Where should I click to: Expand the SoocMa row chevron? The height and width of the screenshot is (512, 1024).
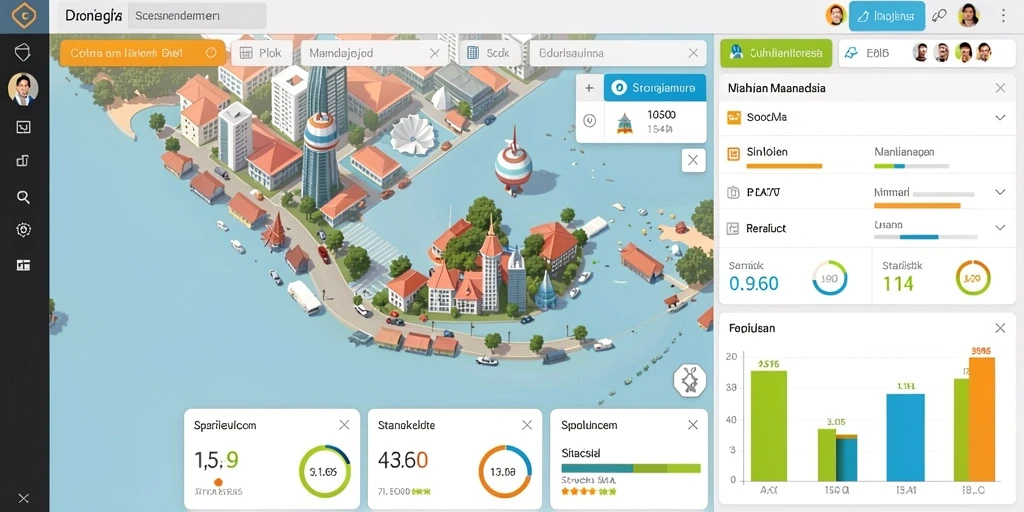pos(1000,118)
